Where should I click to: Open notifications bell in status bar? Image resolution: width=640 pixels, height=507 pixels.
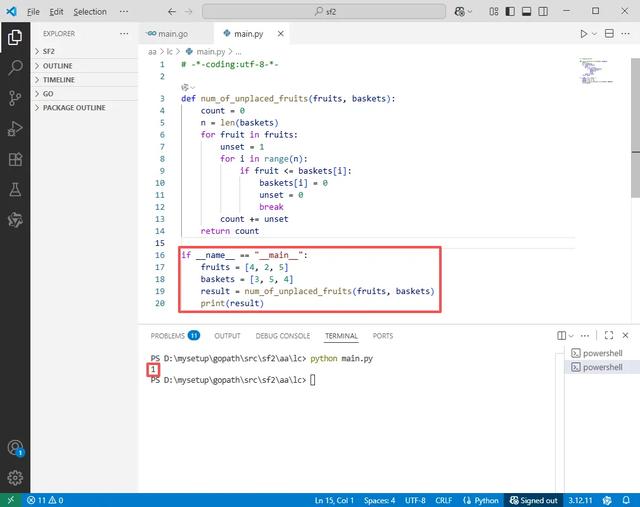point(626,500)
